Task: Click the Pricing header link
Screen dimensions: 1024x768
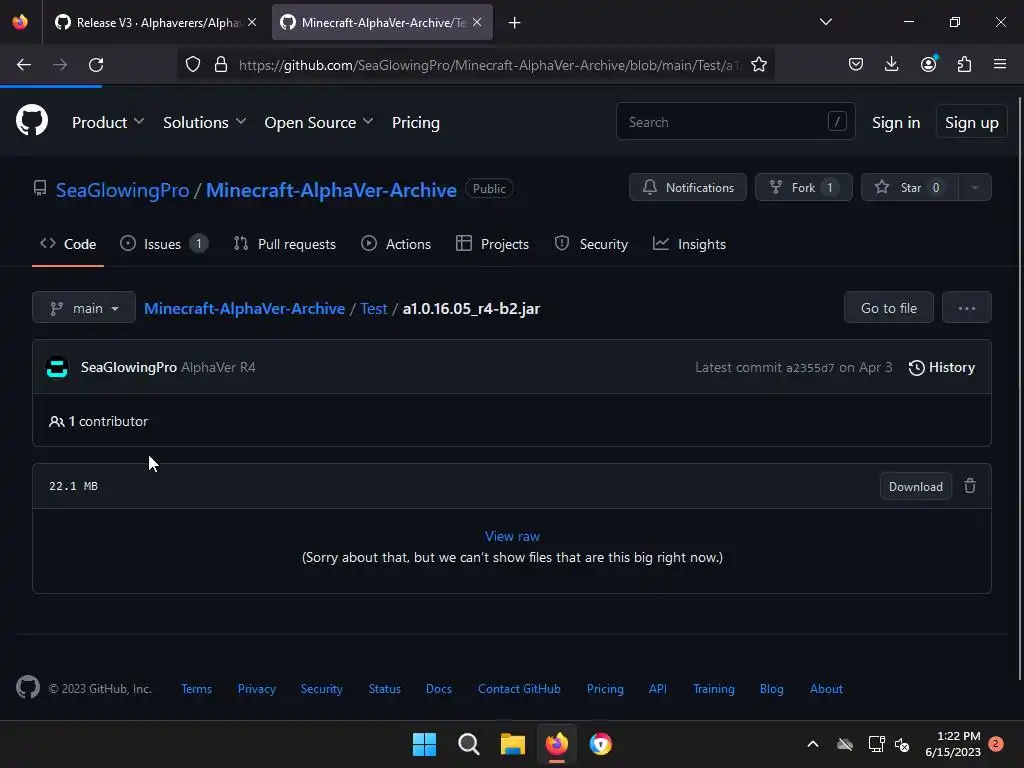Action: (415, 122)
